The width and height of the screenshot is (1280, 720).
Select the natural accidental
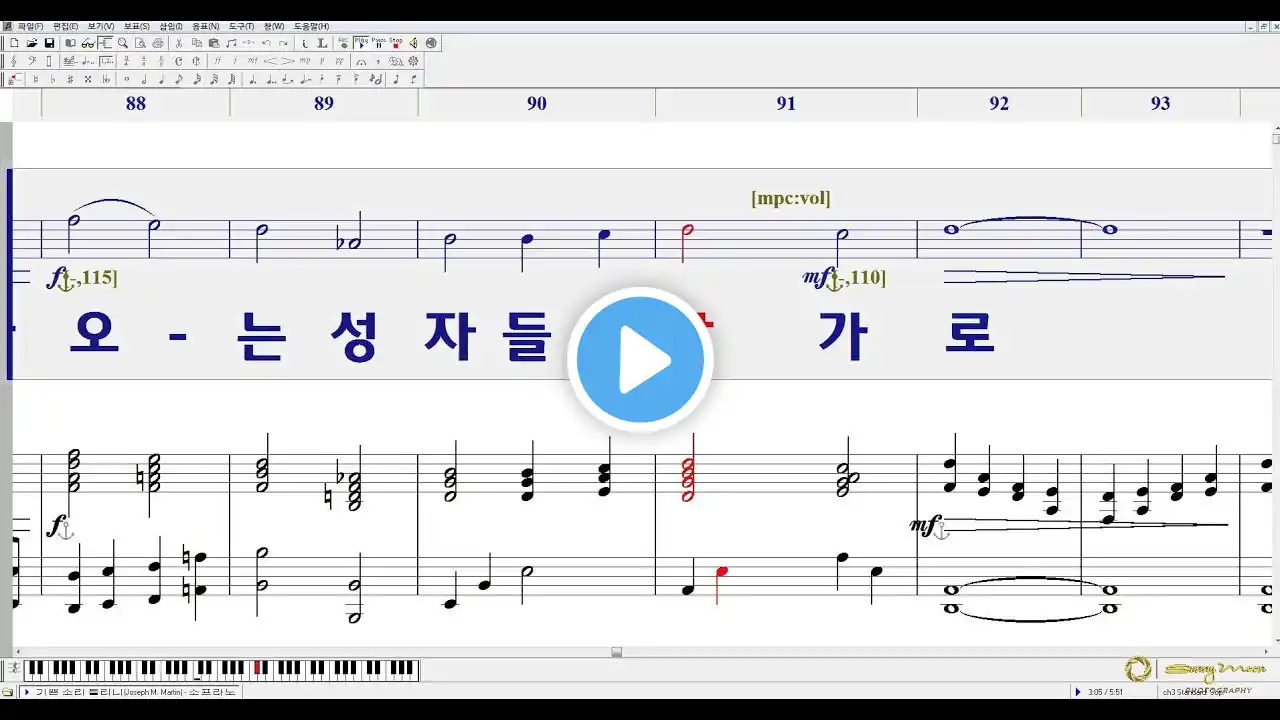(x=35, y=79)
